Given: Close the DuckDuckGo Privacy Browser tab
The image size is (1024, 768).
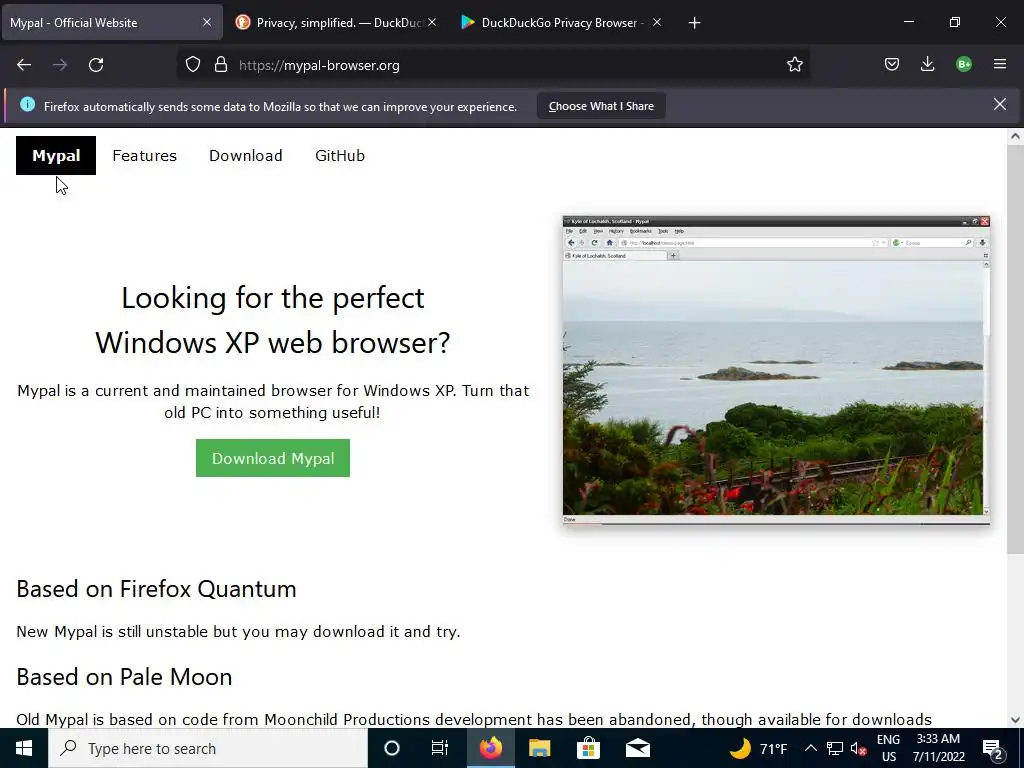Looking at the screenshot, I should coord(657,22).
